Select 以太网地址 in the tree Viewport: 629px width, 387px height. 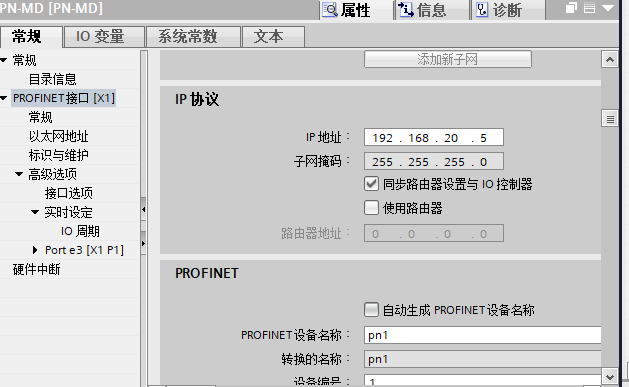tap(59, 136)
